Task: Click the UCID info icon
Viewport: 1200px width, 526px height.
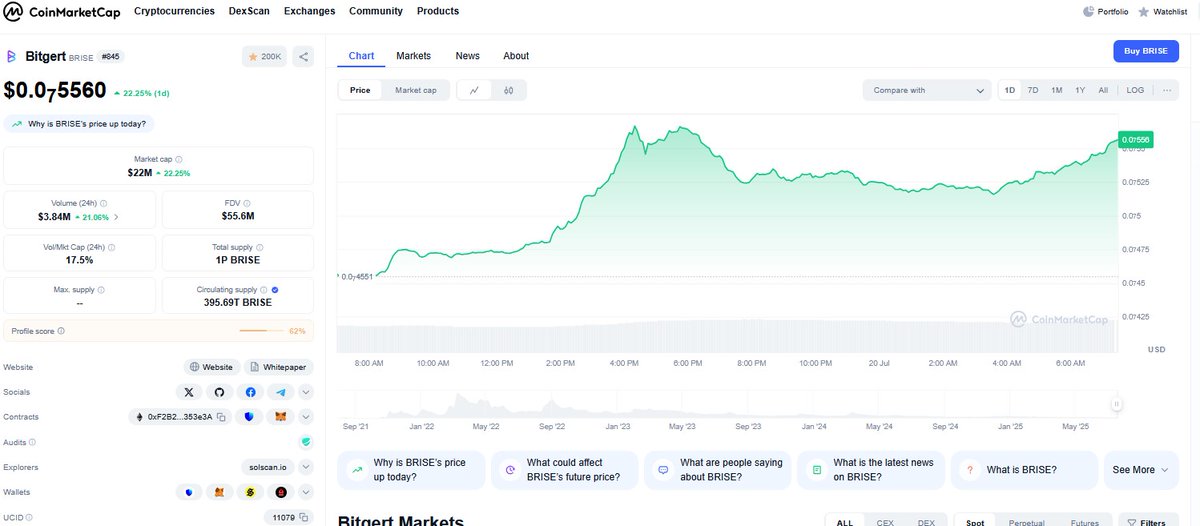Action: coord(29,517)
